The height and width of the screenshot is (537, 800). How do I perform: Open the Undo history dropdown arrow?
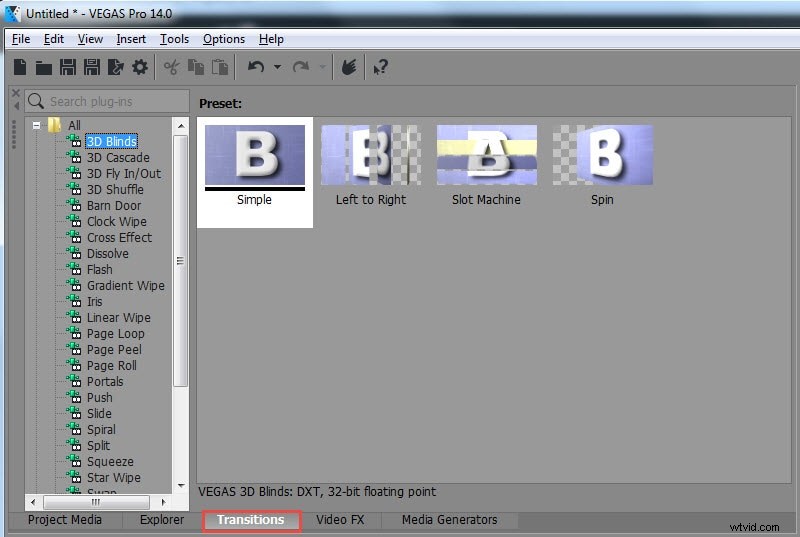point(278,67)
